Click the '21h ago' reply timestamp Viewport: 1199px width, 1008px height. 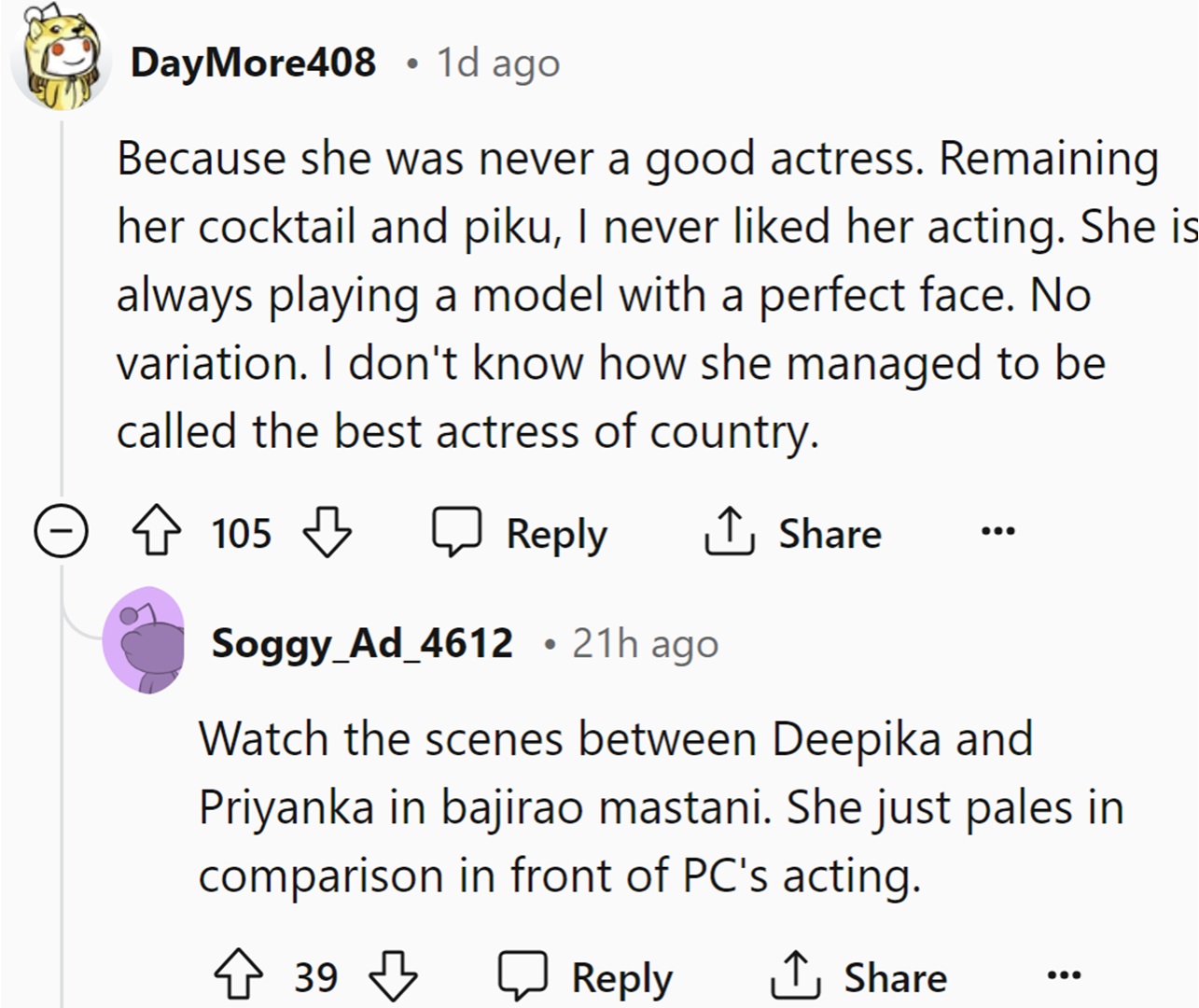(645, 643)
